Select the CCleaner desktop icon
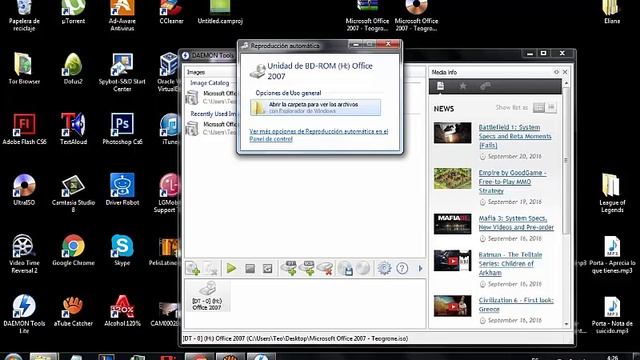 171,13
